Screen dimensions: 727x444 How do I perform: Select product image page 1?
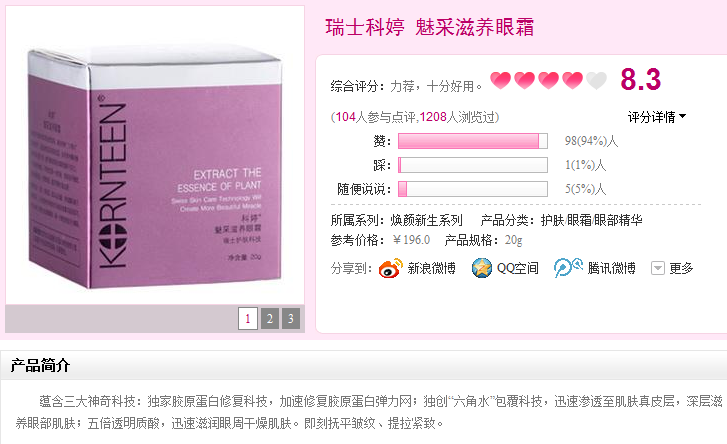[248, 318]
